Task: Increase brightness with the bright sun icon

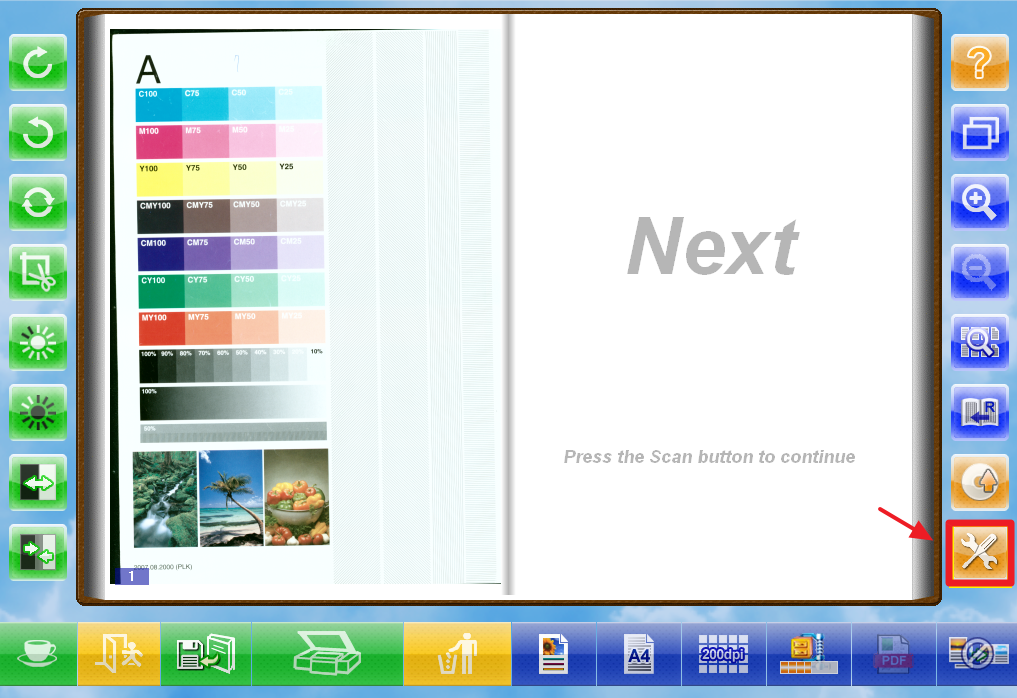Action: tap(38, 343)
